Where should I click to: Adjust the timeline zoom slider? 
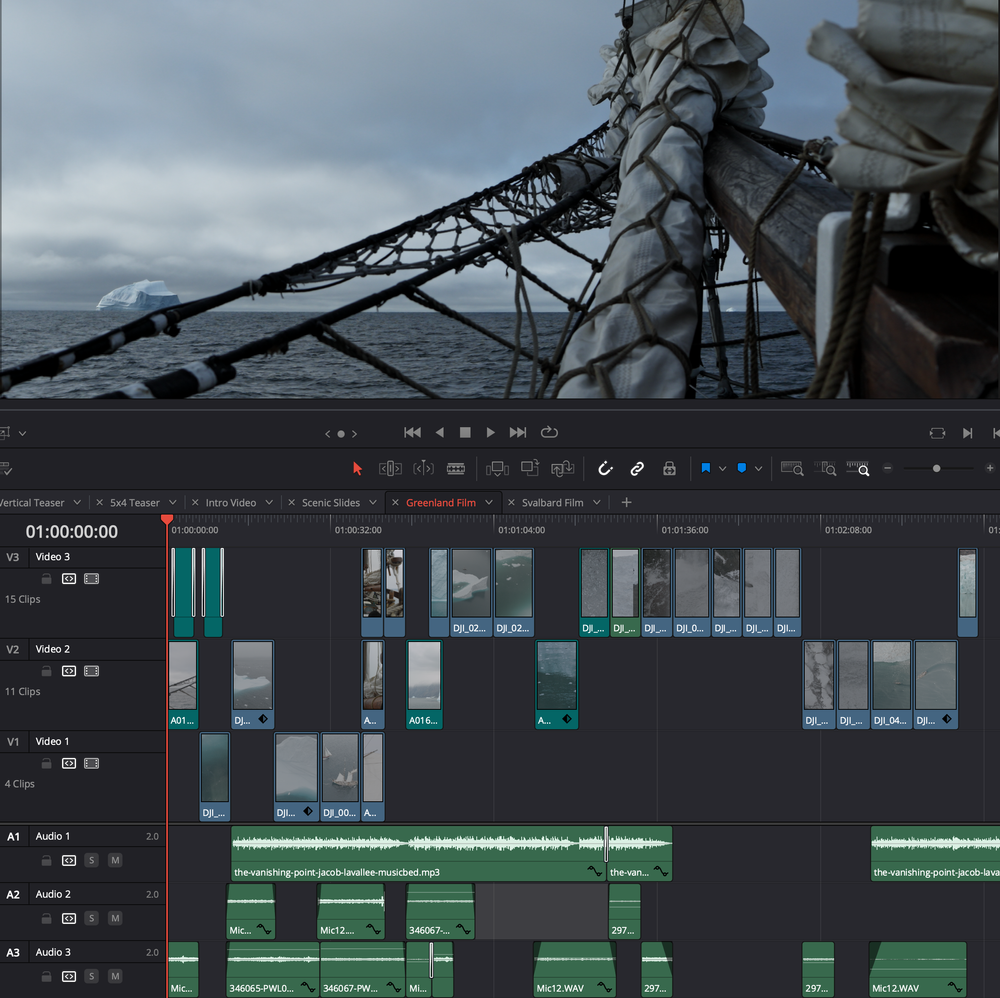936,467
